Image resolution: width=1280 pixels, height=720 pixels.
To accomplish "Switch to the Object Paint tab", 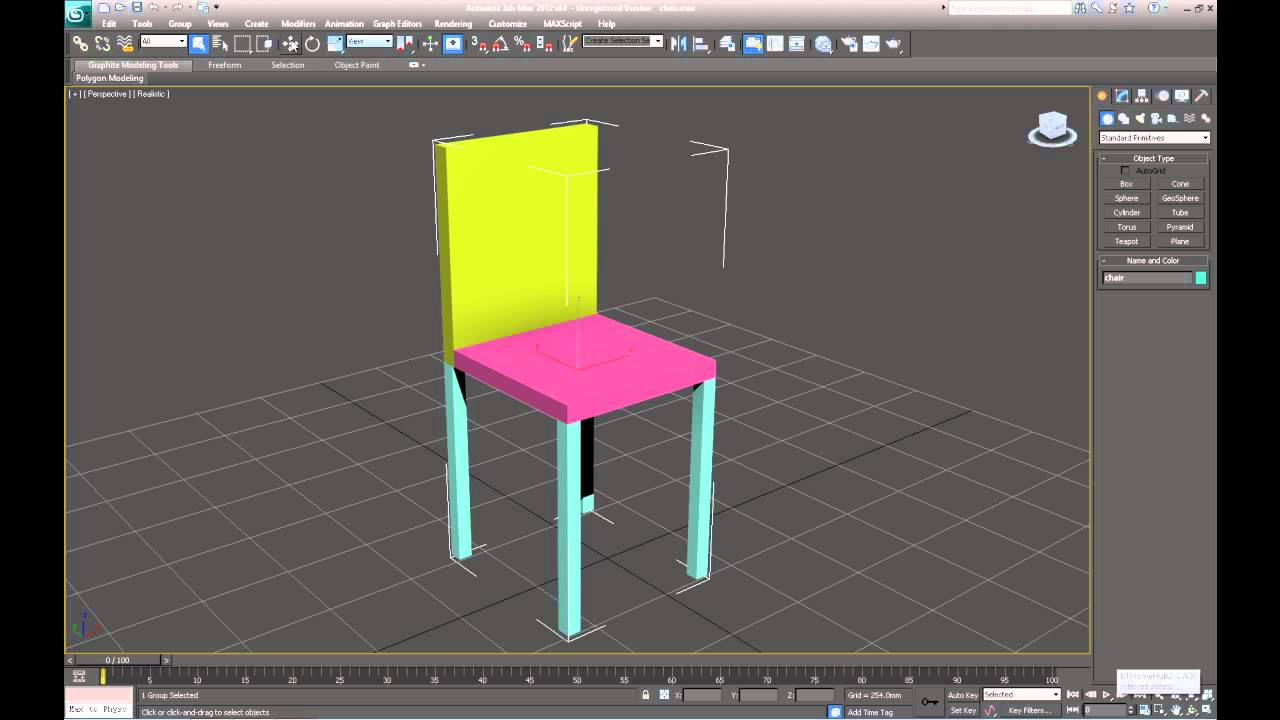I will pos(357,65).
